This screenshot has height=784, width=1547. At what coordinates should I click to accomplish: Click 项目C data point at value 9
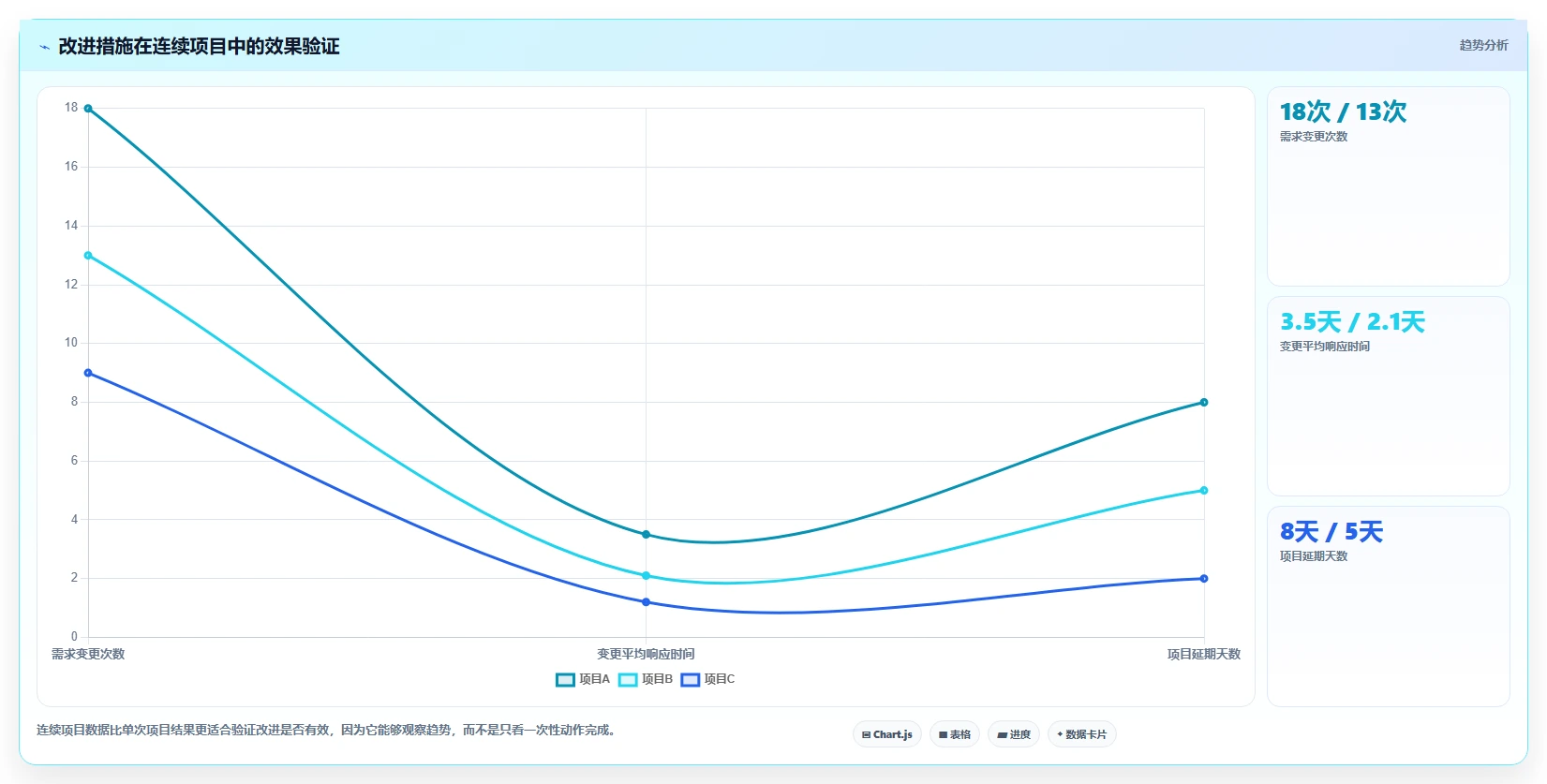coord(88,373)
